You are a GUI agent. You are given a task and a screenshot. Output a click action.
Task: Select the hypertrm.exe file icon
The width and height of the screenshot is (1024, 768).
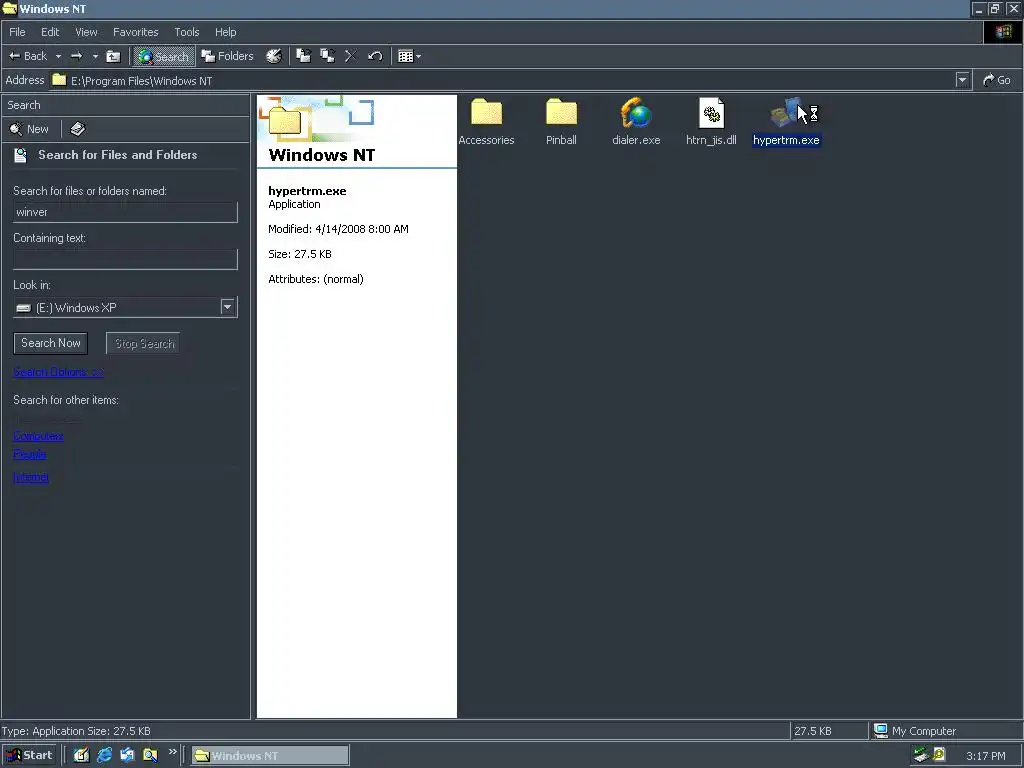tap(786, 121)
